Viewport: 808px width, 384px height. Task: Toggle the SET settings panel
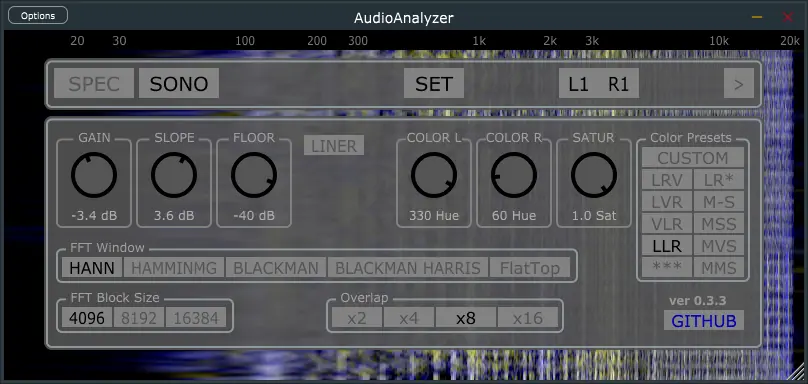pyautogui.click(x=434, y=84)
